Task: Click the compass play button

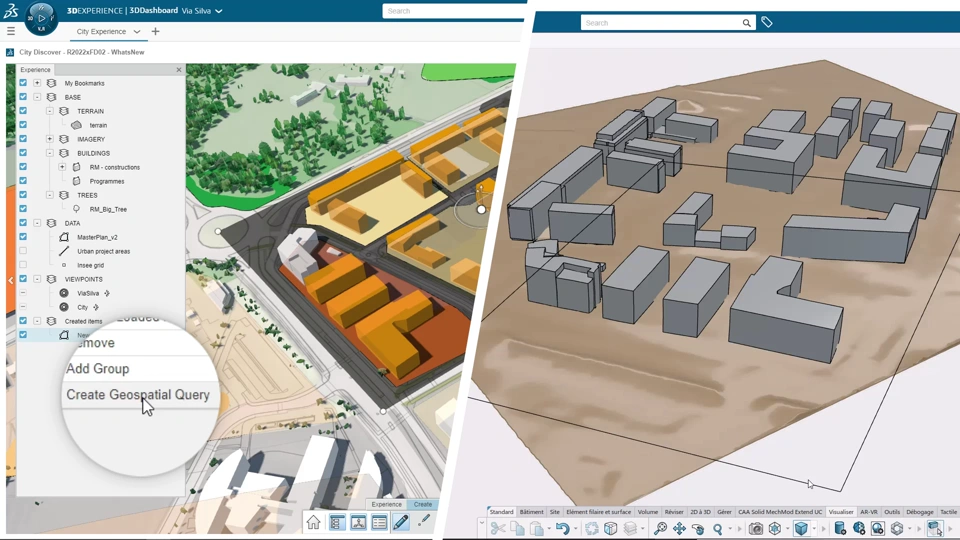Action: click(42, 18)
